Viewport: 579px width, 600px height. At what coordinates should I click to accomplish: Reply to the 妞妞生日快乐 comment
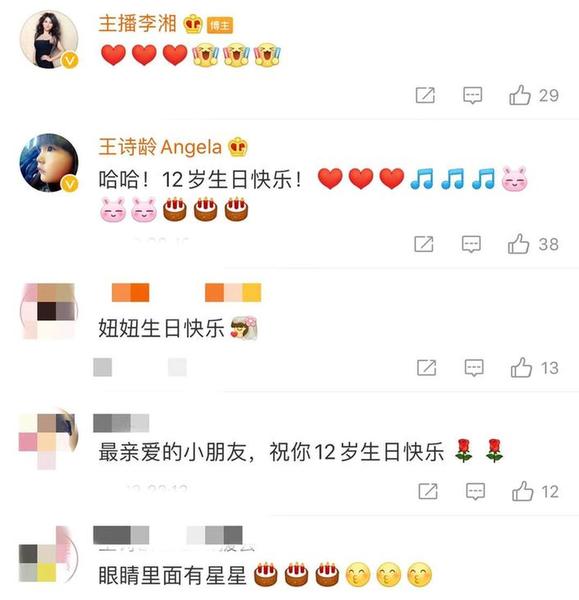pyautogui.click(x=474, y=368)
